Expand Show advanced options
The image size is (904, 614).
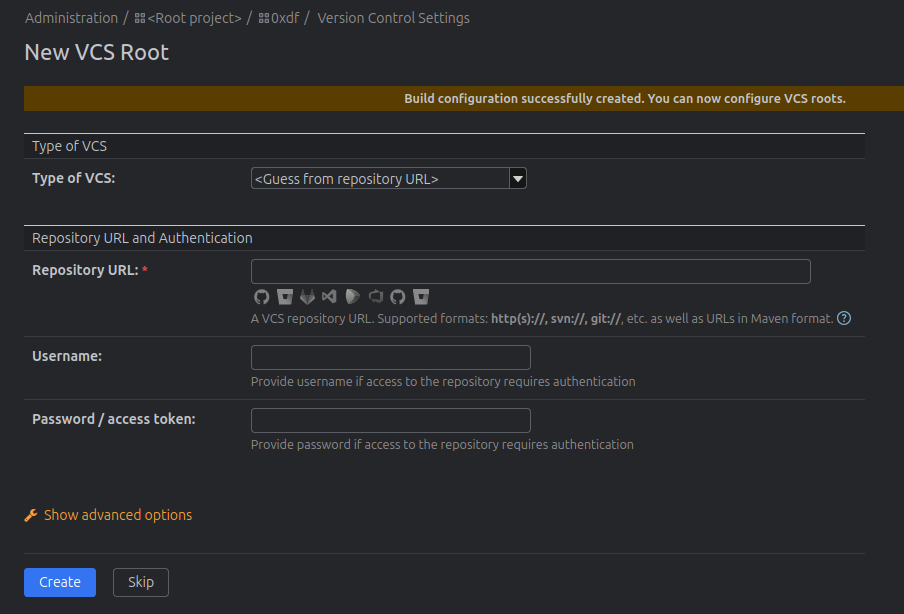pyautogui.click(x=117, y=515)
